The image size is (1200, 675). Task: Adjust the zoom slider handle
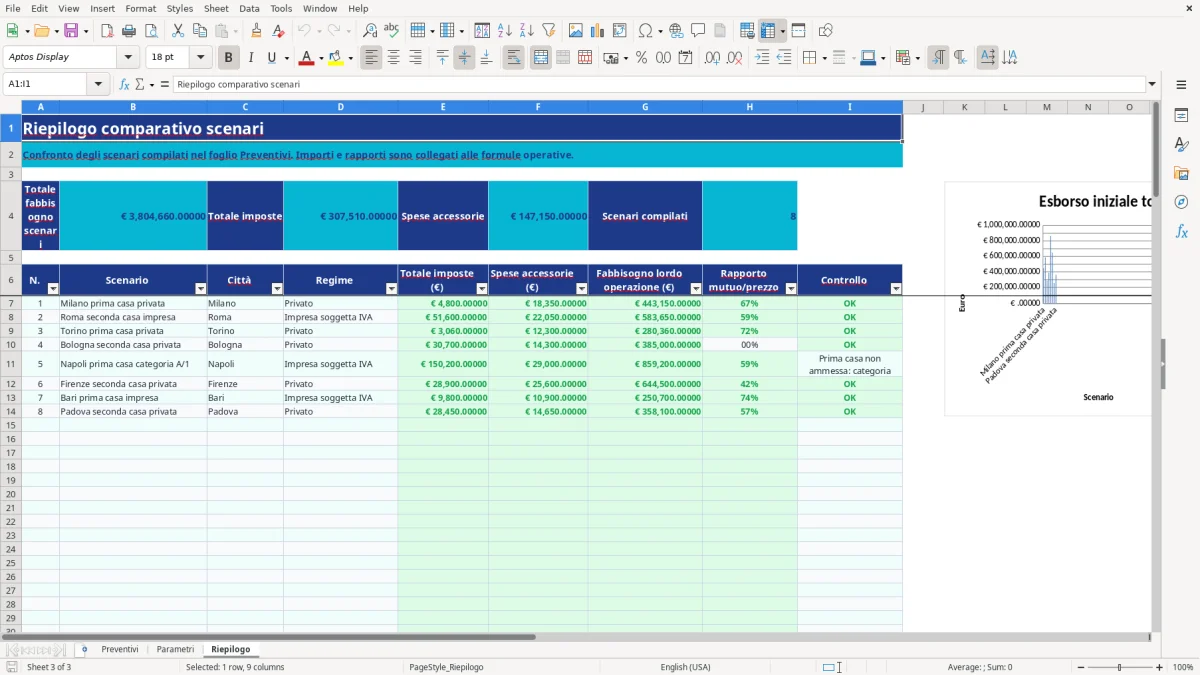click(x=1120, y=667)
